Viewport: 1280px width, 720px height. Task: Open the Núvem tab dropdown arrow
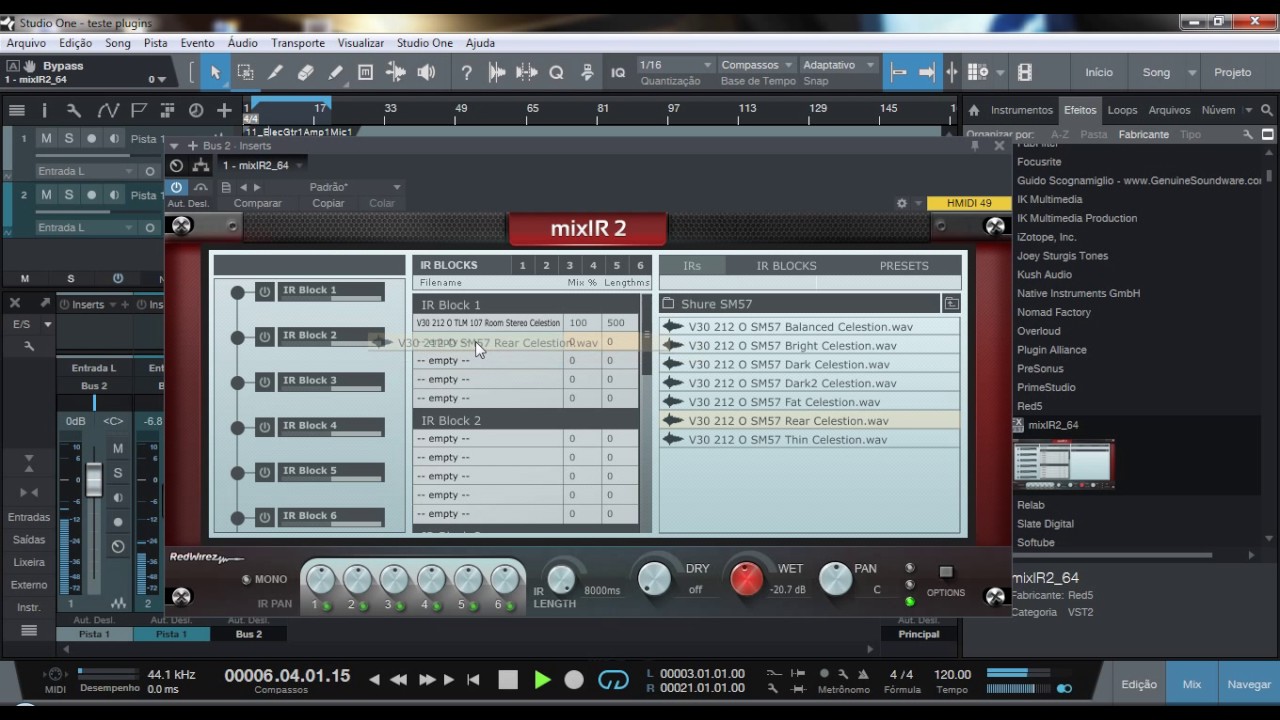pyautogui.click(x=1247, y=110)
